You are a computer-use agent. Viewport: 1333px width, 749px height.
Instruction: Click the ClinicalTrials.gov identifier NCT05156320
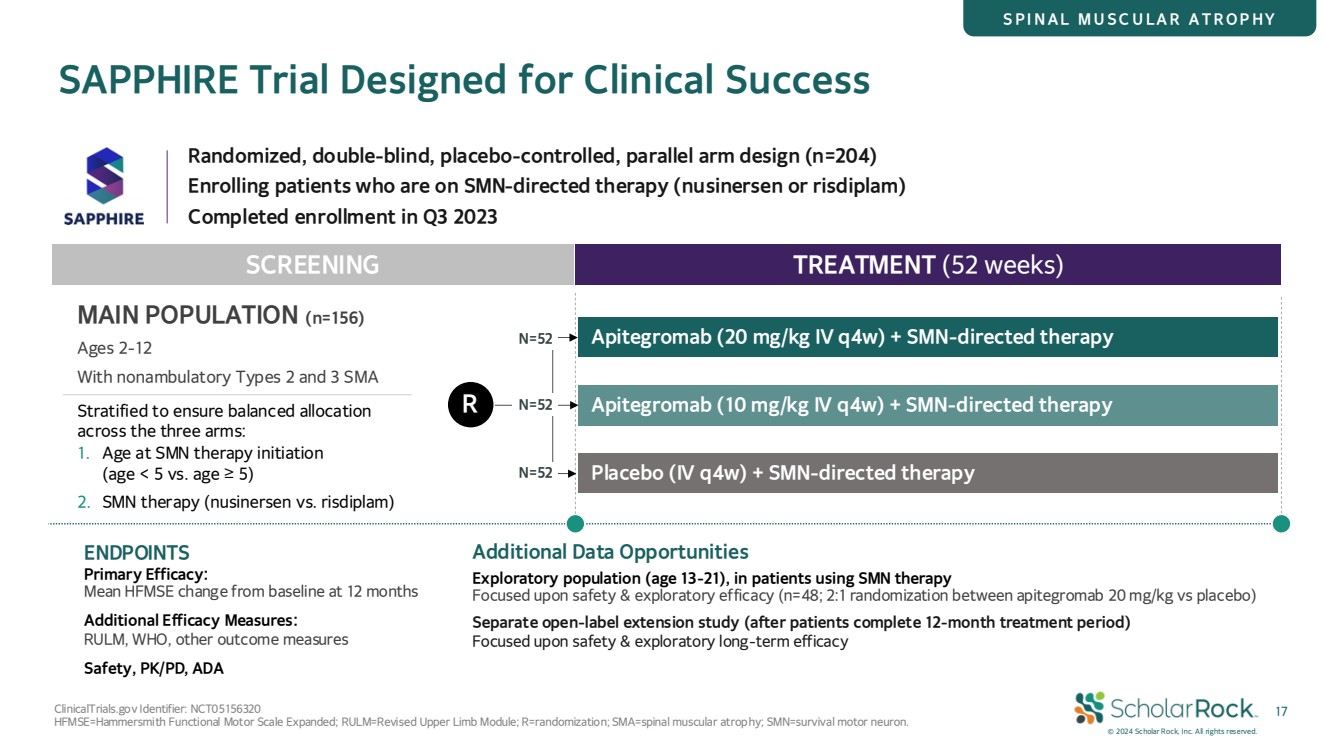pyautogui.click(x=158, y=709)
